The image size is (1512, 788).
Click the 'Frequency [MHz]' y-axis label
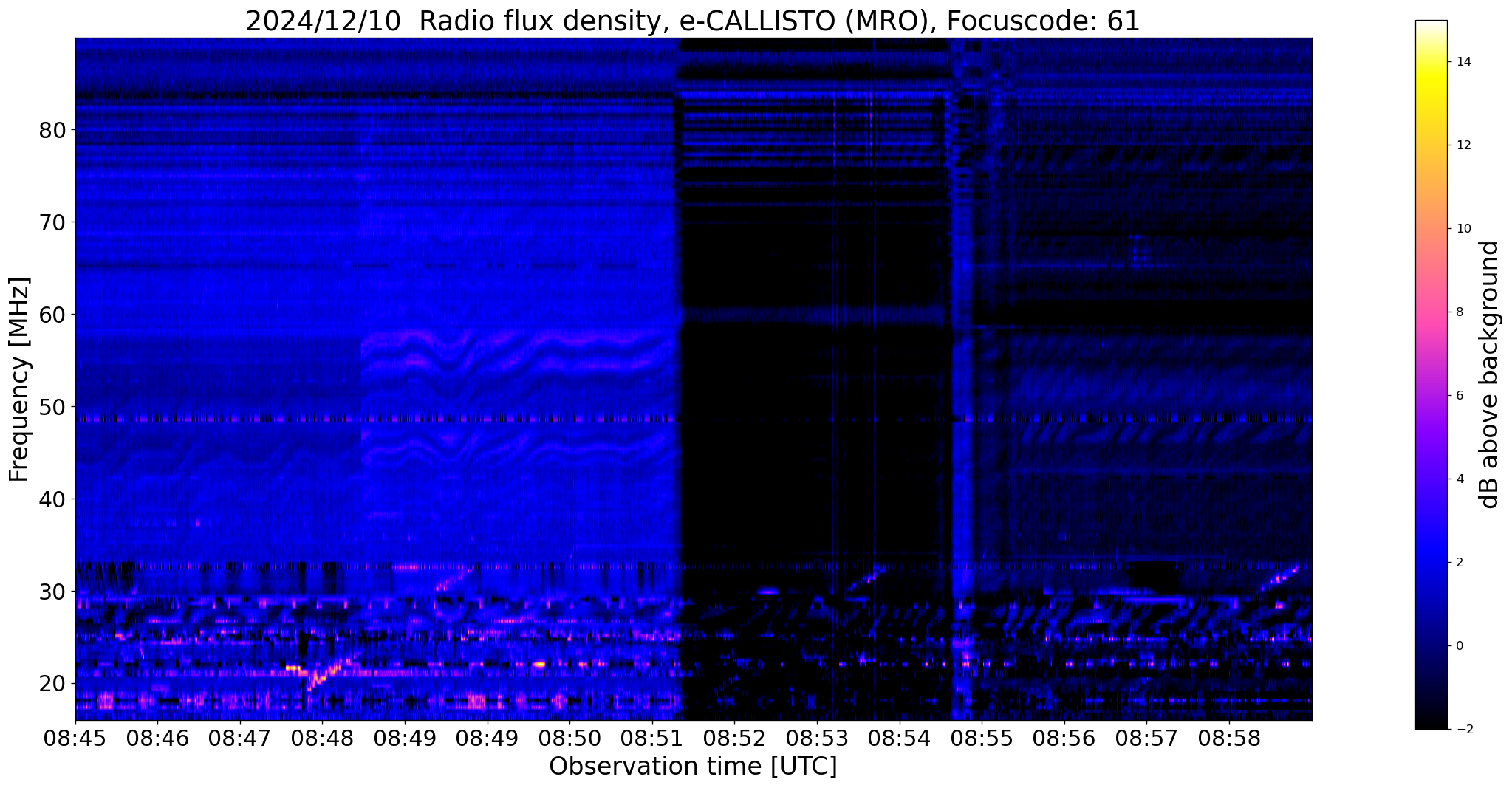[x=19, y=380]
